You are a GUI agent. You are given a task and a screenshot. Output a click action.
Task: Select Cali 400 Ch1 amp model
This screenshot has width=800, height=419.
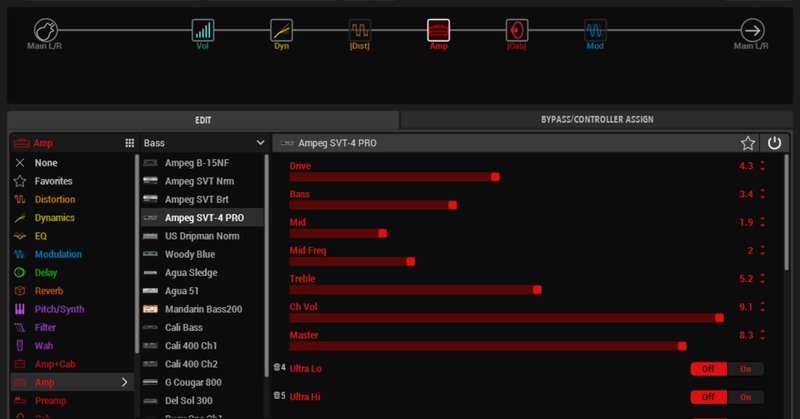[203, 346]
